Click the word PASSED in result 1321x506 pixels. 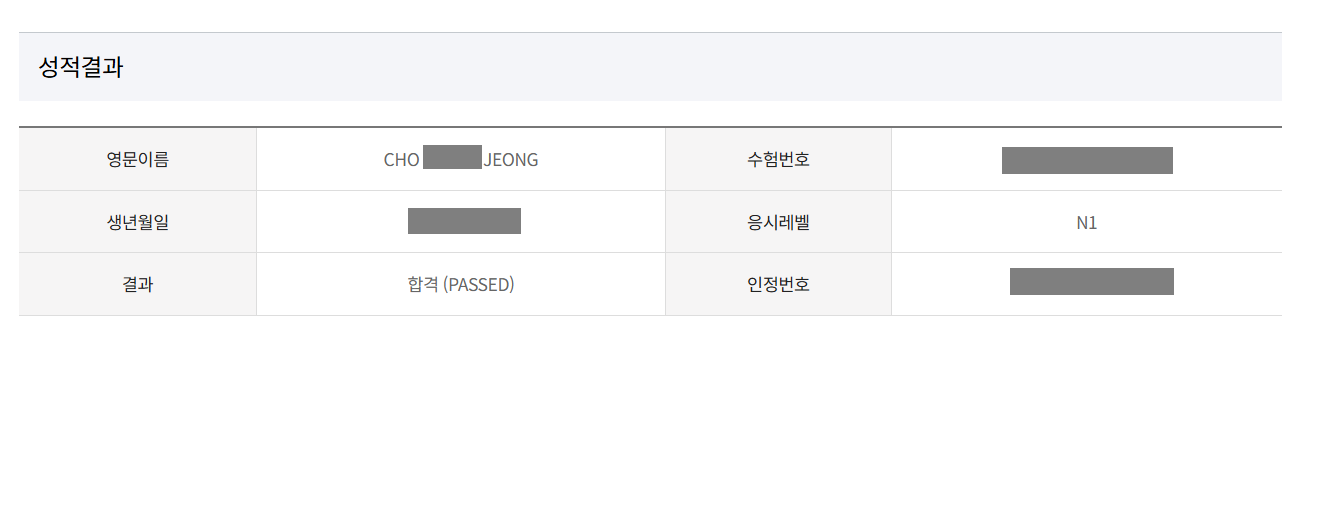[478, 284]
